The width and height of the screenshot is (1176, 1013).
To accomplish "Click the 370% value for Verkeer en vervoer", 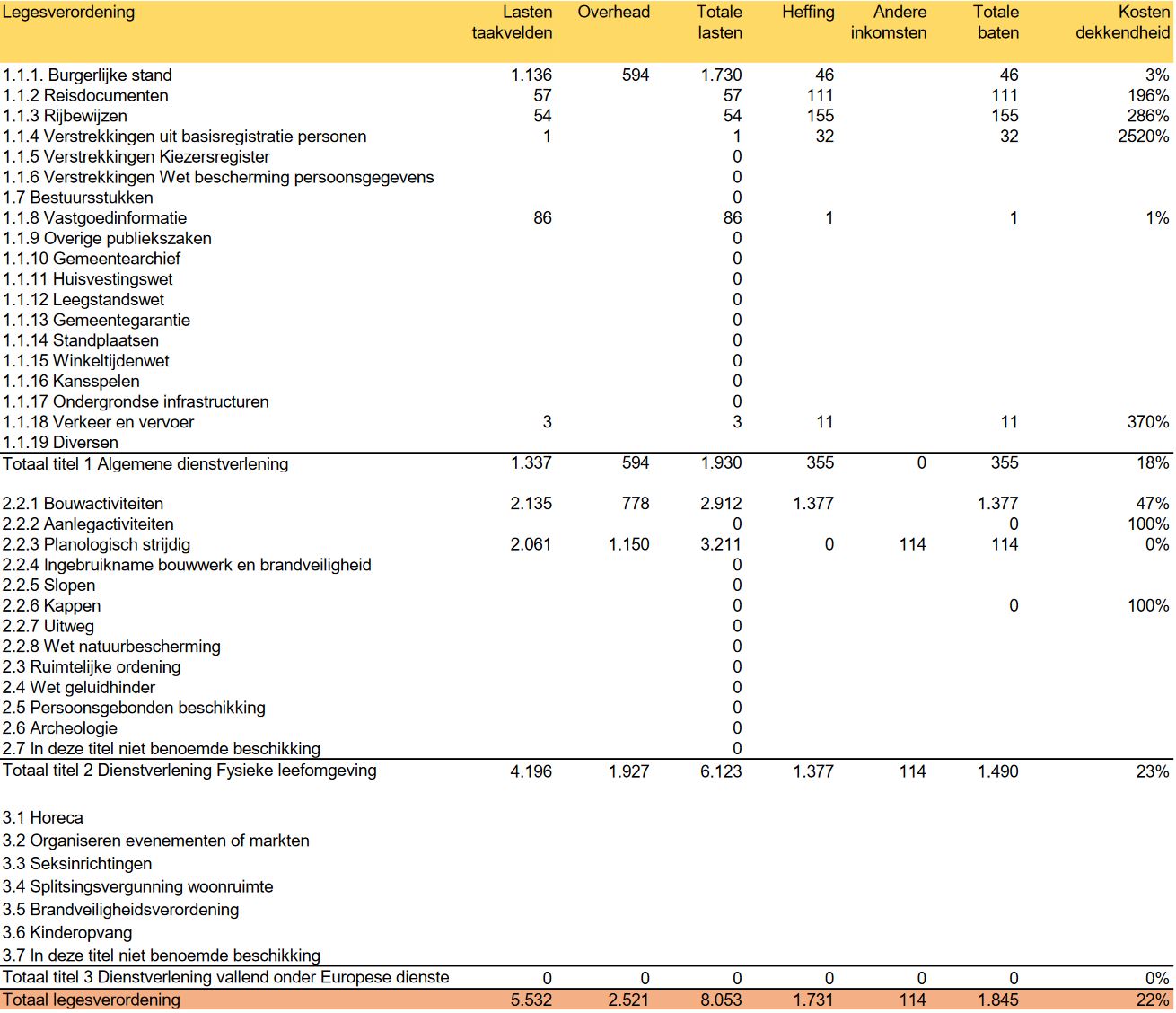I will tap(1148, 422).
